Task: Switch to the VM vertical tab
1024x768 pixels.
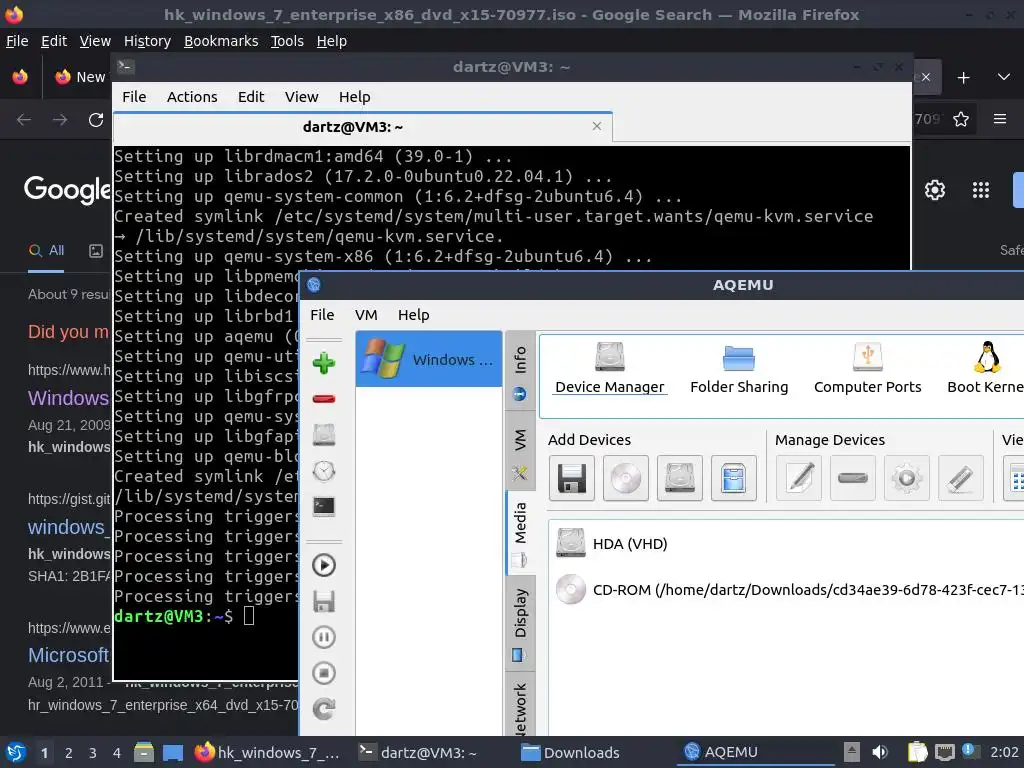Action: click(x=520, y=453)
